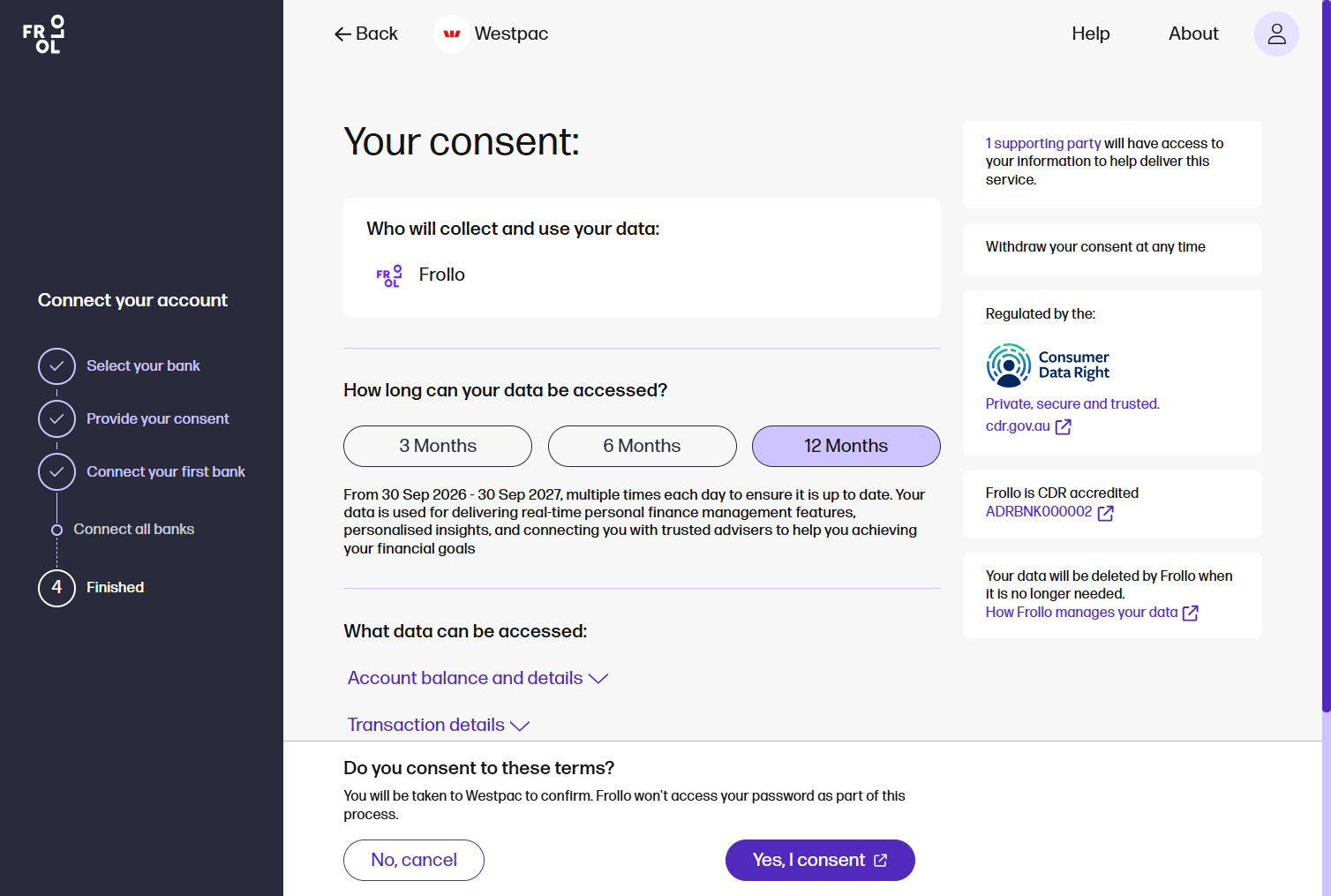Click external link icon next to cdr.gov.au

[x=1064, y=427]
